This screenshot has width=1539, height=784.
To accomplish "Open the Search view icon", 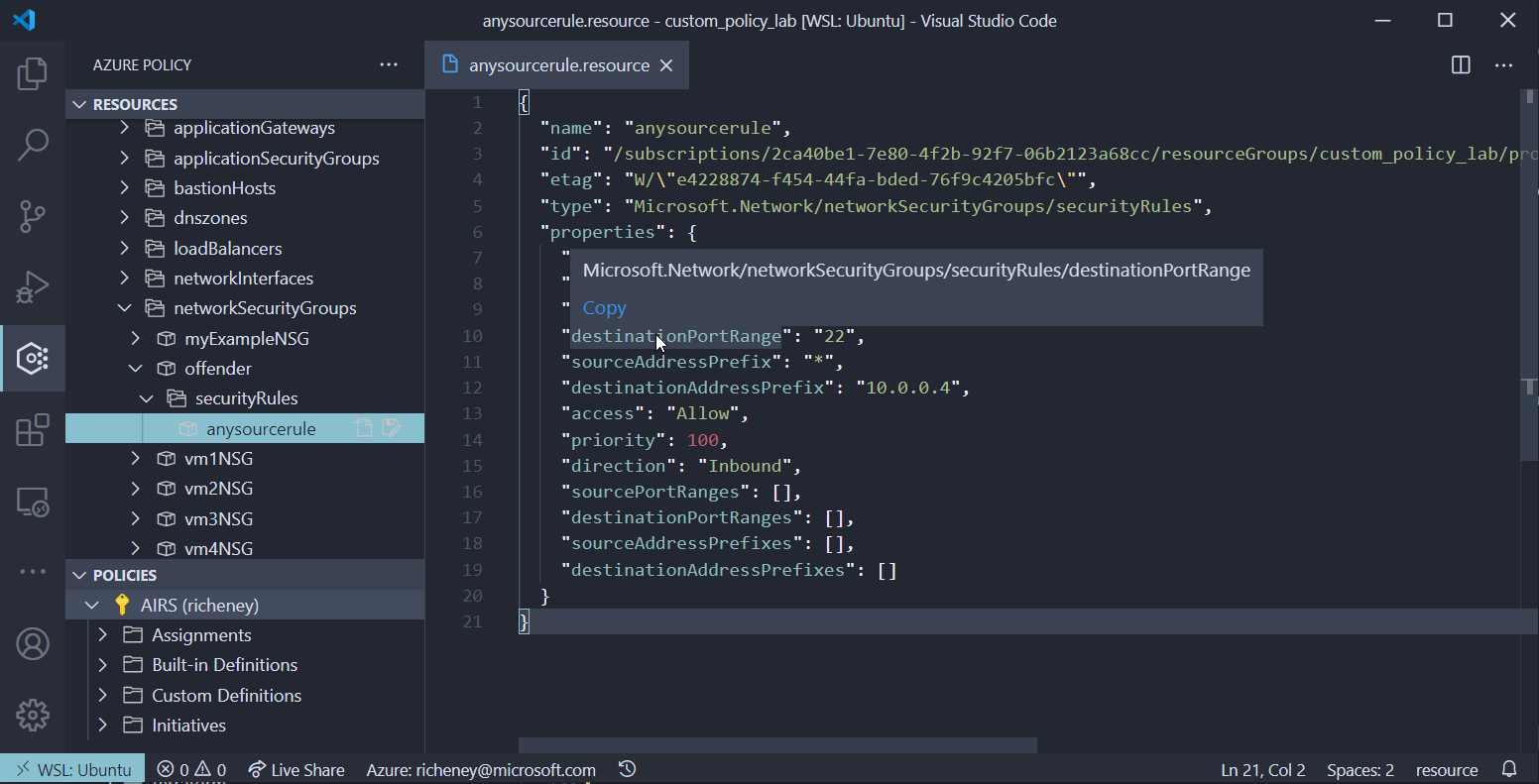I will (33, 145).
